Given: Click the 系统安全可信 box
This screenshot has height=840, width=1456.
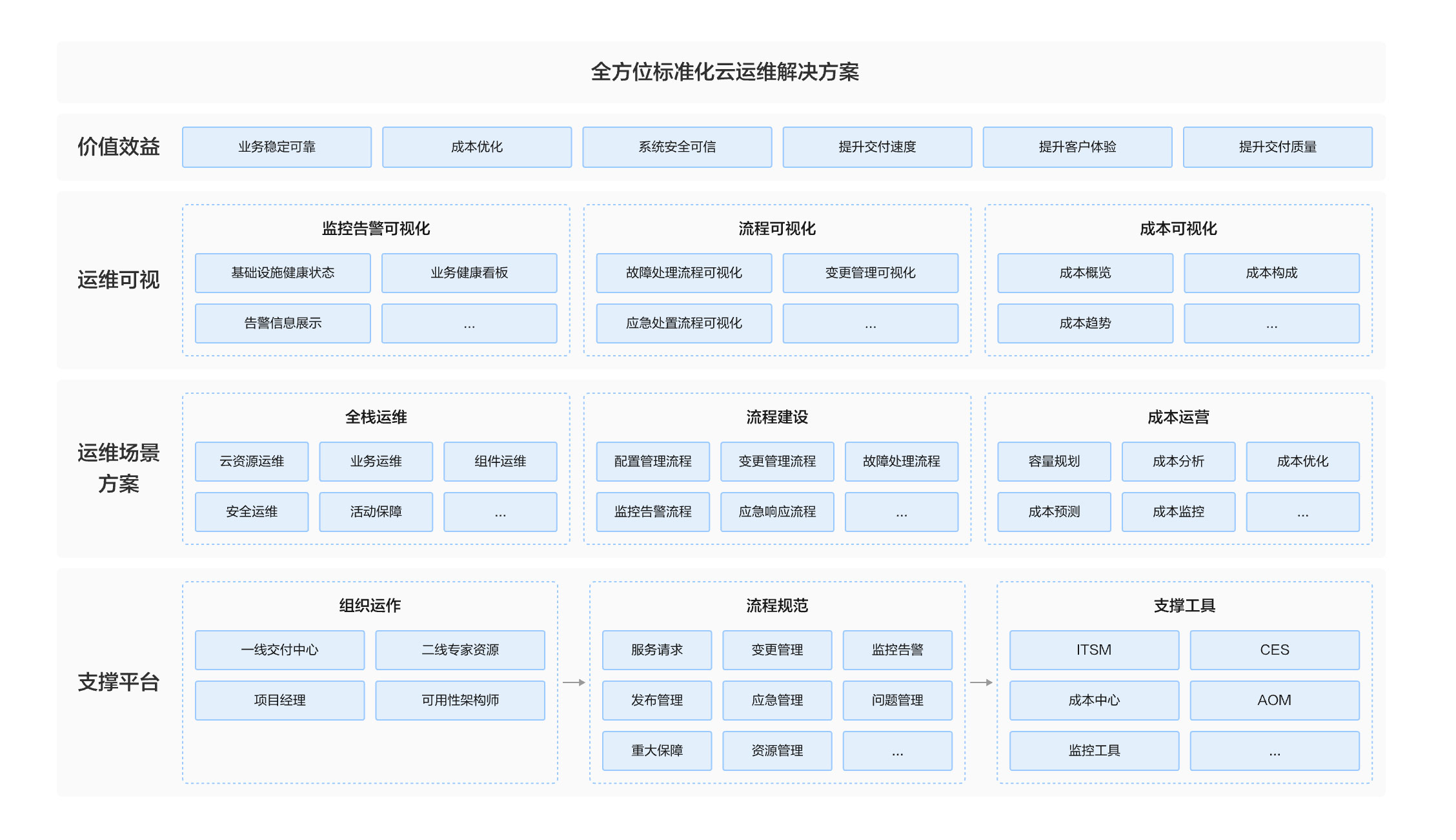Looking at the screenshot, I should 677,147.
